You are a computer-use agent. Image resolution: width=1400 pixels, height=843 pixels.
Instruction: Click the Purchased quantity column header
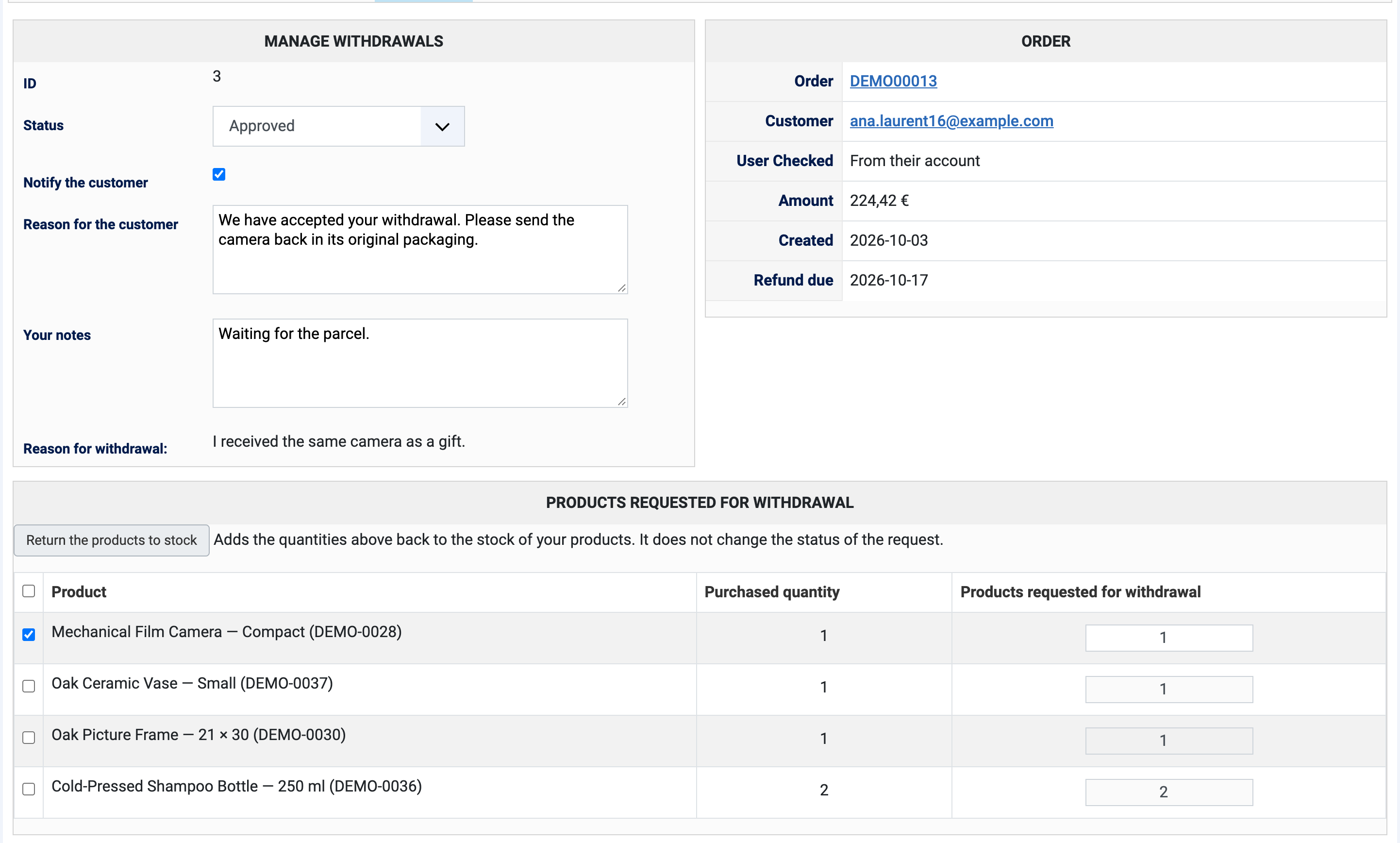click(772, 592)
